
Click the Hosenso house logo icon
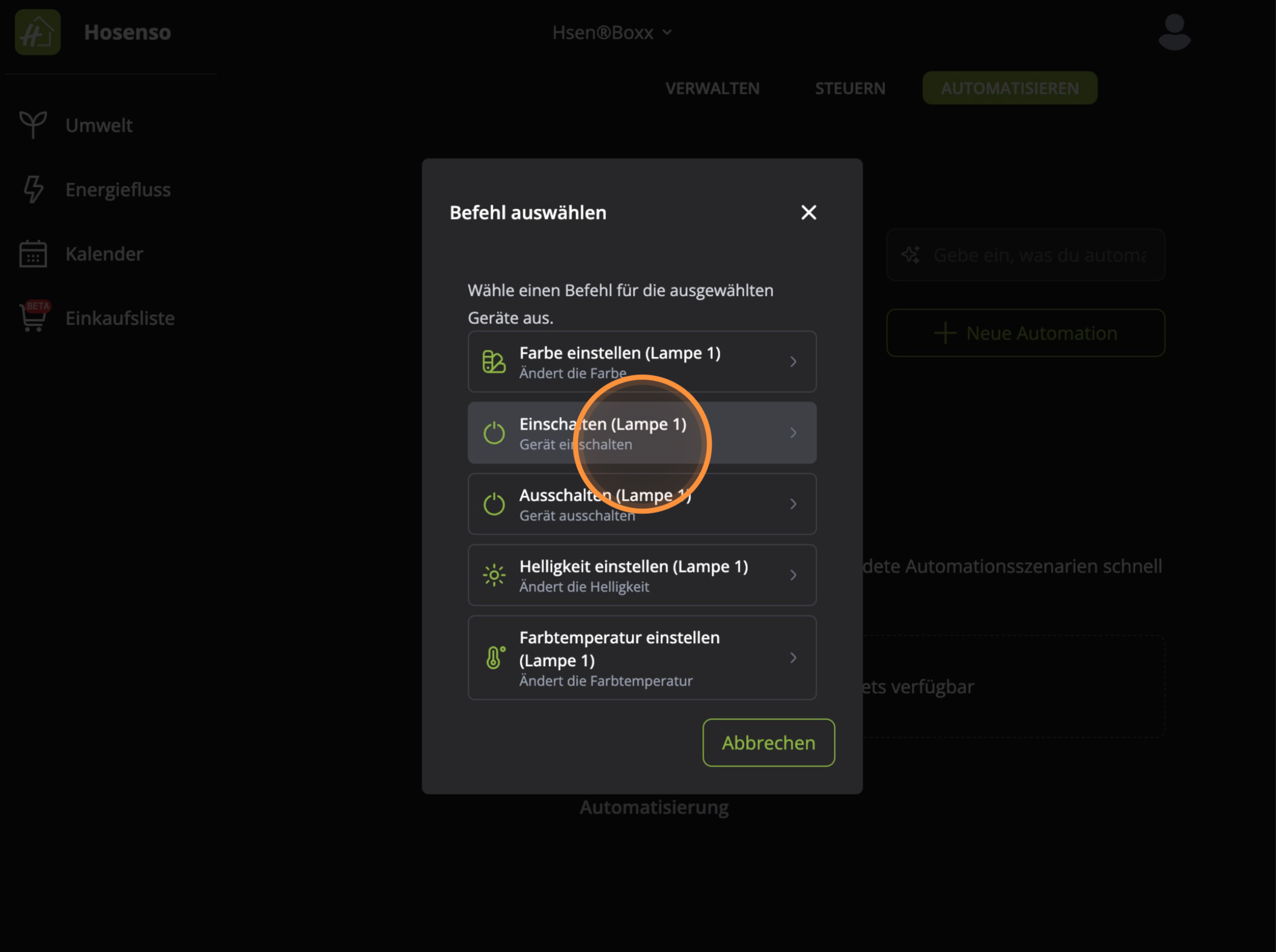point(38,32)
